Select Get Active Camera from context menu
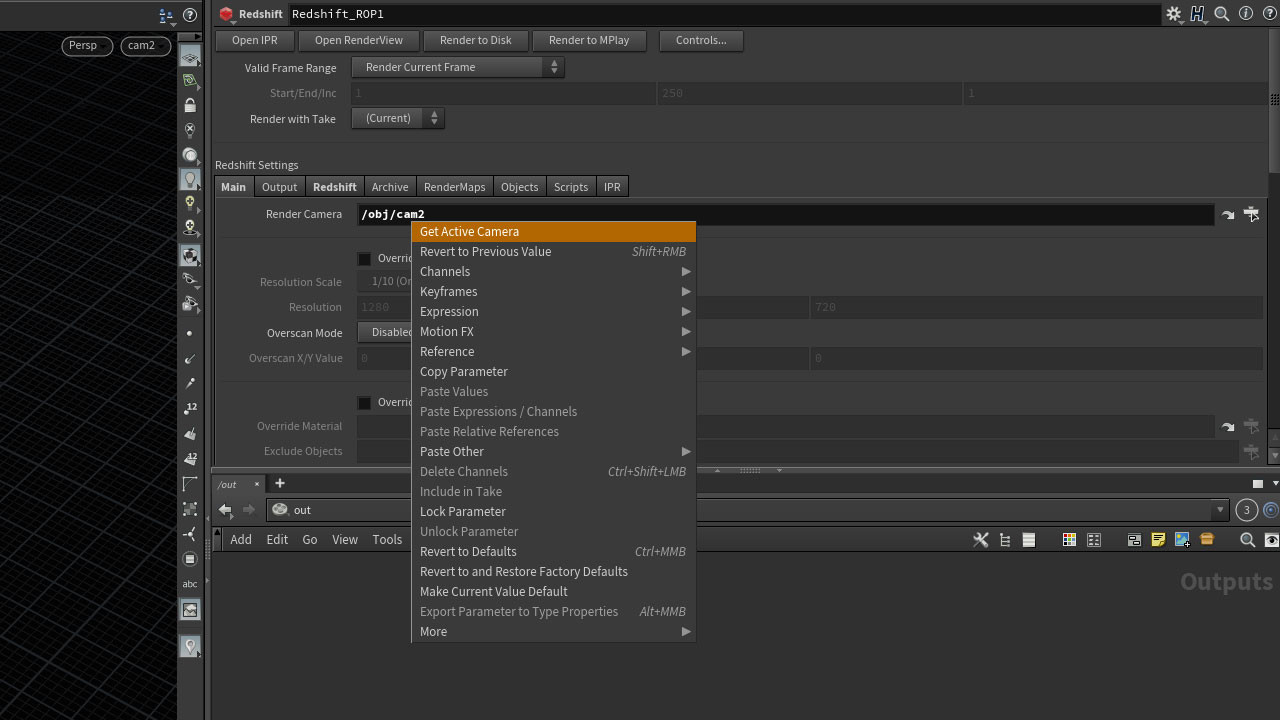This screenshot has height=720, width=1280. (x=469, y=231)
